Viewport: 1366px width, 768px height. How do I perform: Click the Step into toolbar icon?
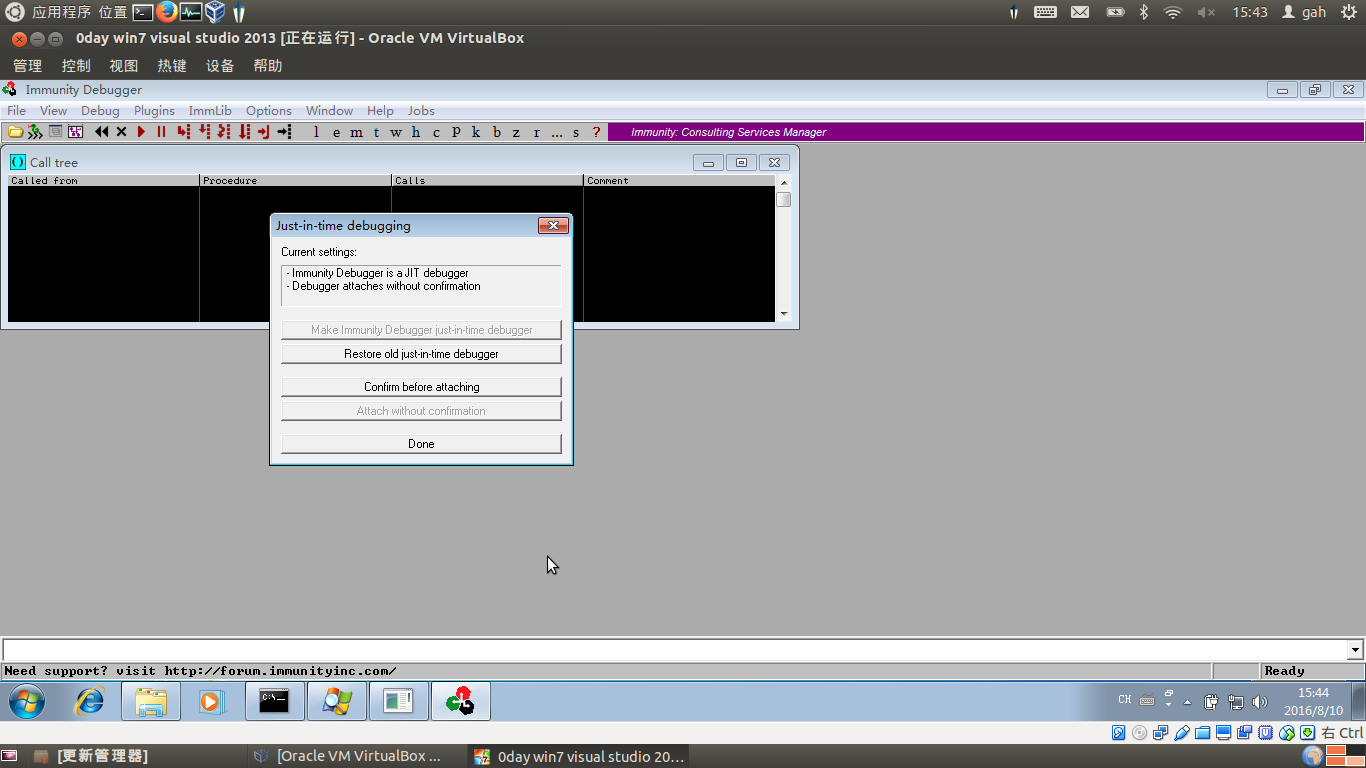[183, 132]
